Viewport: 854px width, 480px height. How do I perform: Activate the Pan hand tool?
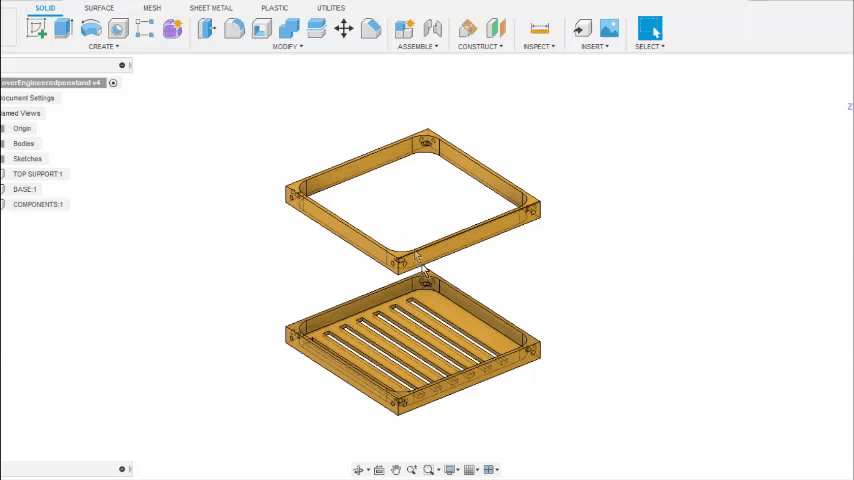(x=395, y=470)
